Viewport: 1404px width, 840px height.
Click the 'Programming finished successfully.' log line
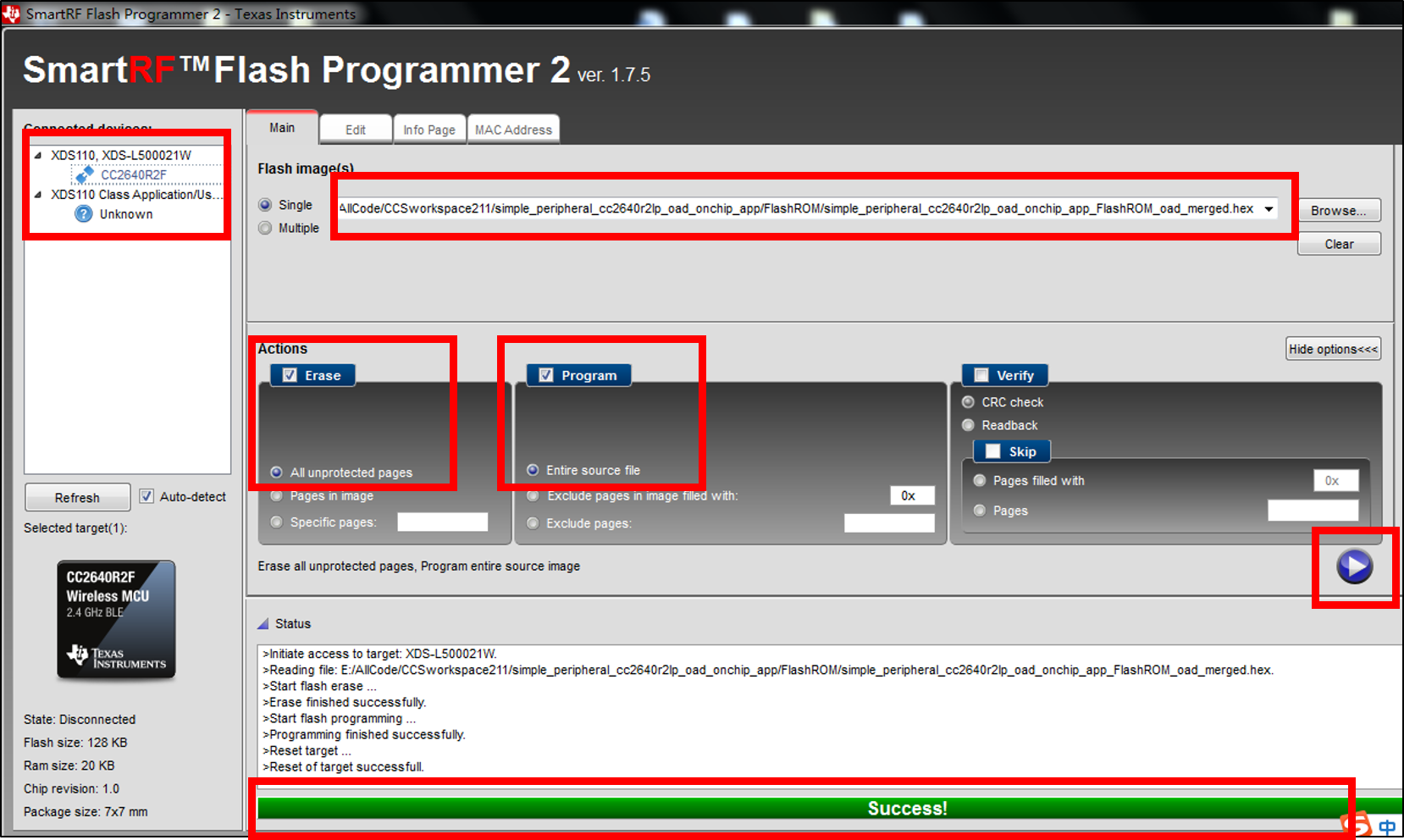[364, 734]
